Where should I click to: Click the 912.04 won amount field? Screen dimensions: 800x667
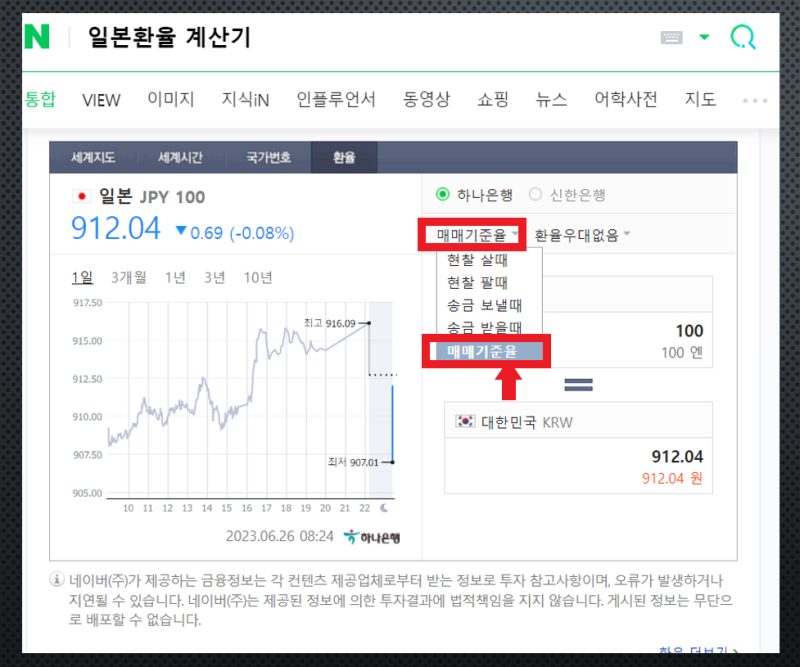579,465
